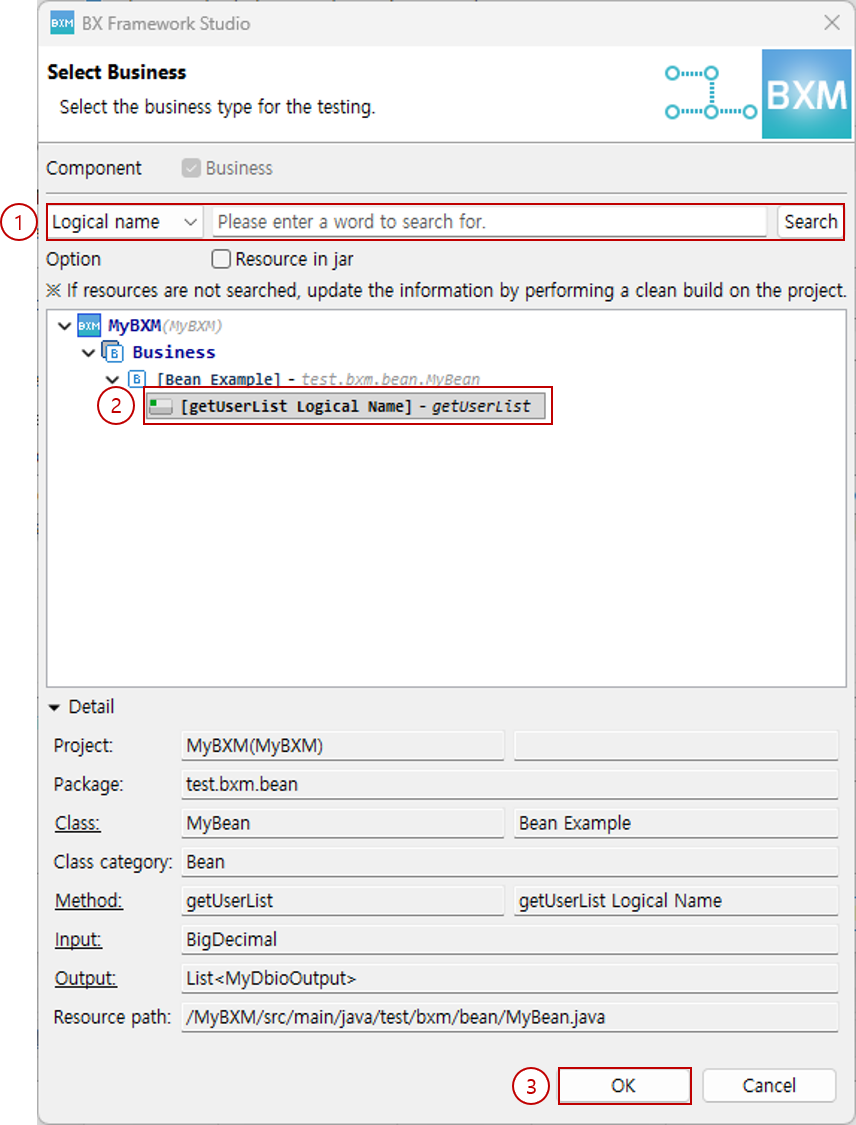856x1125 pixels.
Task: Confirm selection with the OK button
Action: [x=623, y=1086]
